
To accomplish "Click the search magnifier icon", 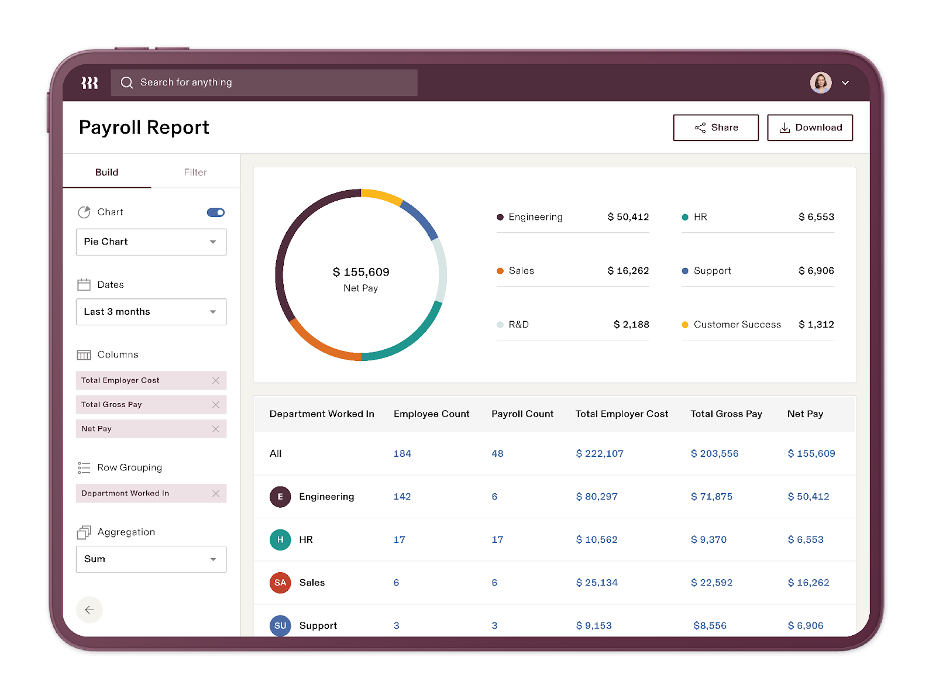I will tap(126, 83).
